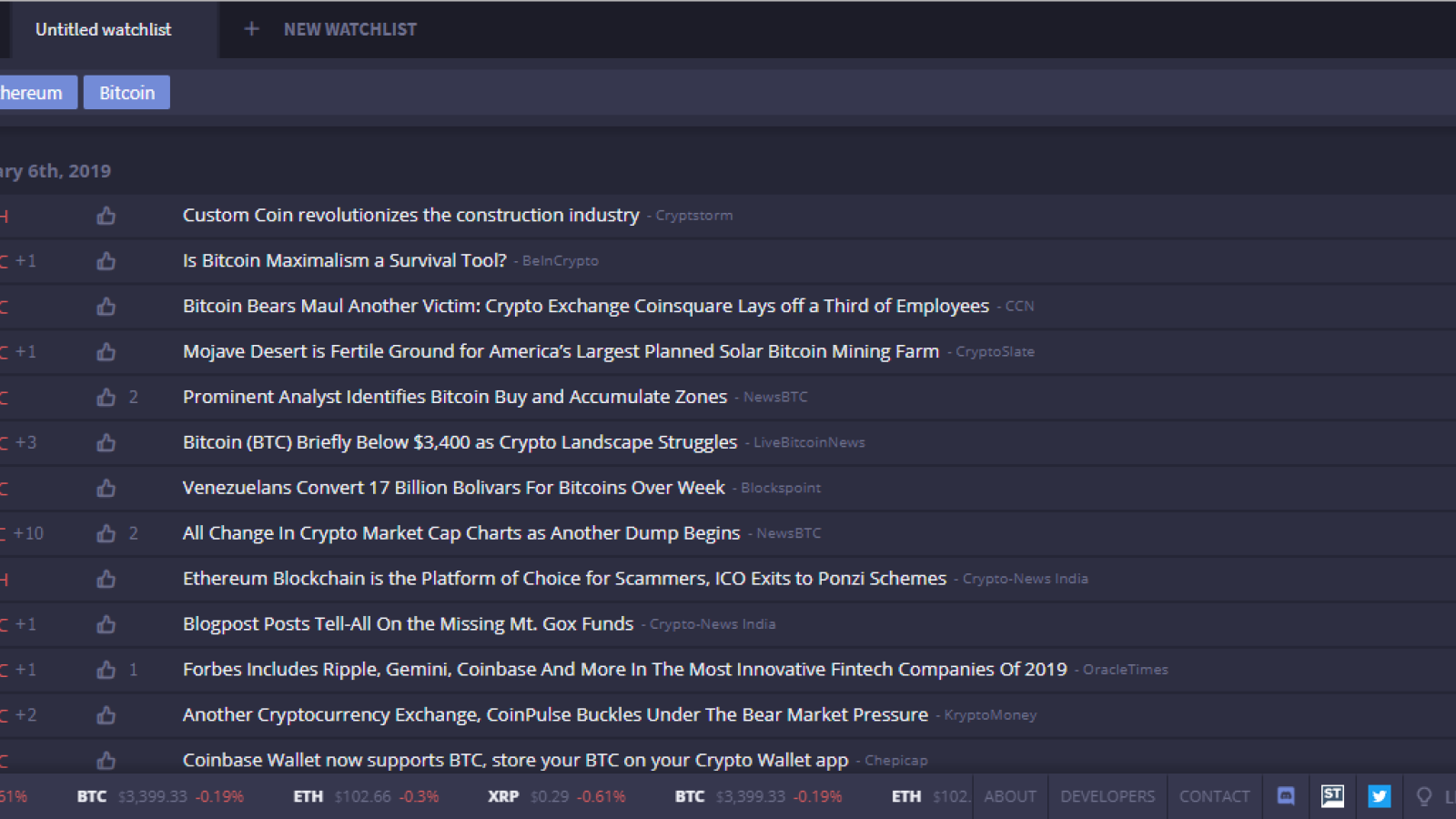
Task: Open Forbes Includes Ripple, Gemini, Coinbase headline
Action: tap(625, 671)
